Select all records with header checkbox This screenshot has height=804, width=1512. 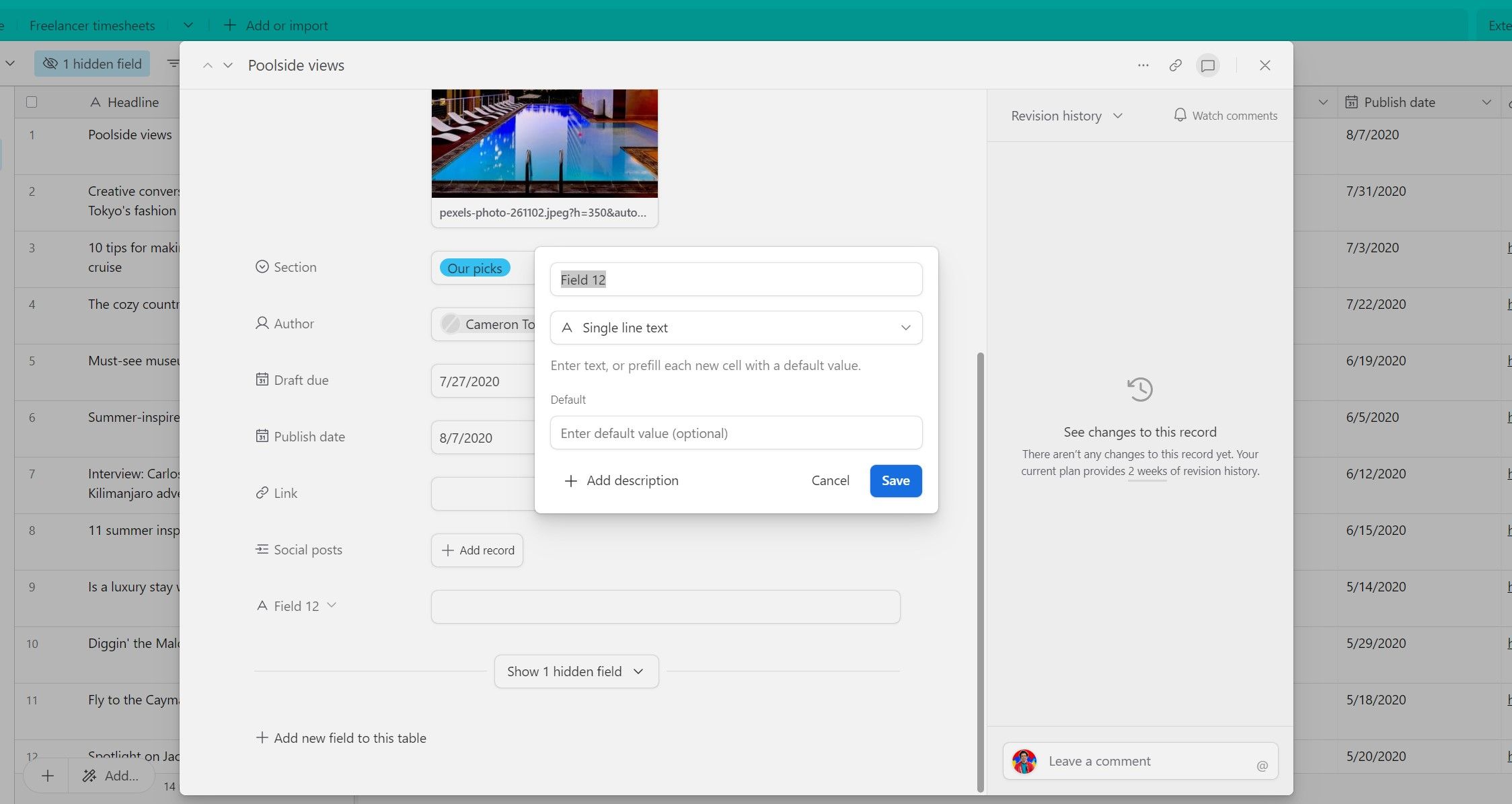[32, 102]
